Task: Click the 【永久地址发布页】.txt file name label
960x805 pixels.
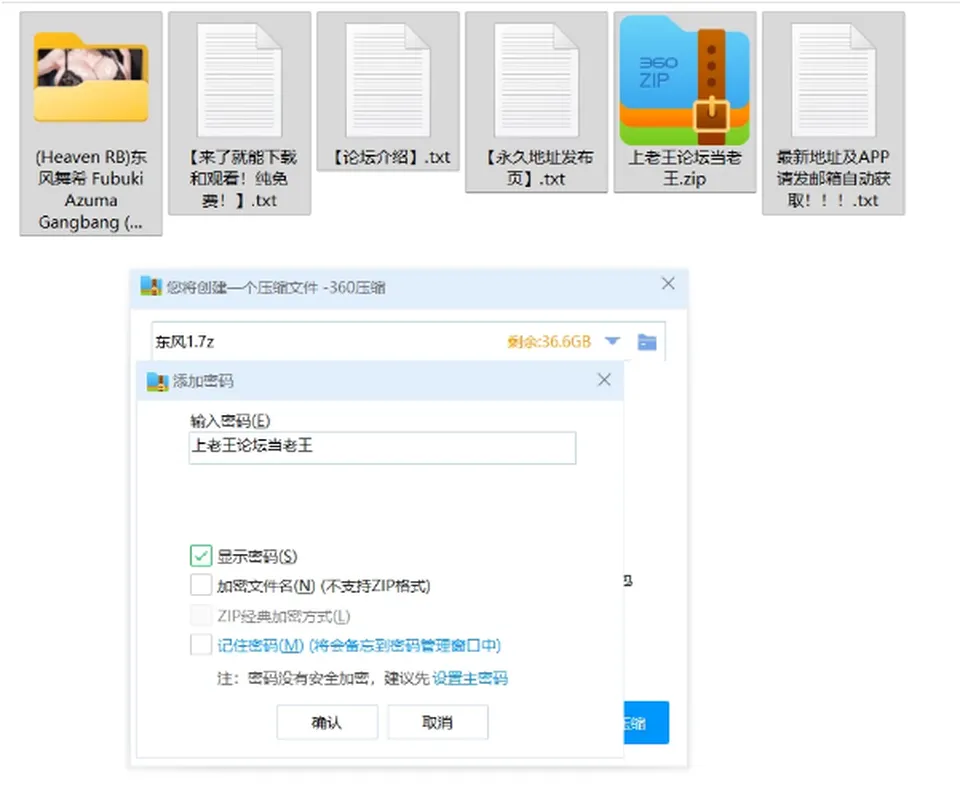Action: [536, 168]
